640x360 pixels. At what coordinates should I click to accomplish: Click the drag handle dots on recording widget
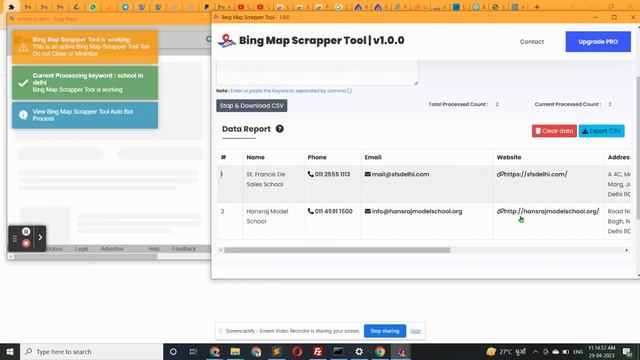[x=15, y=238]
